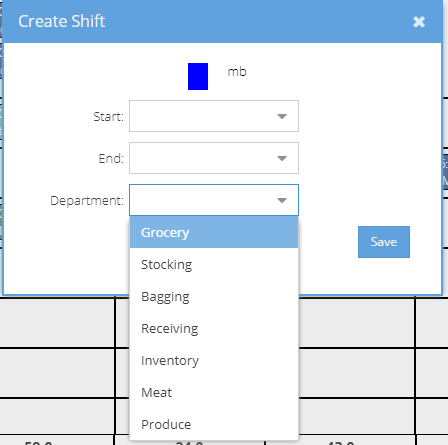The image size is (448, 445).
Task: Click the Create Shift title bar
Action: 223,22
